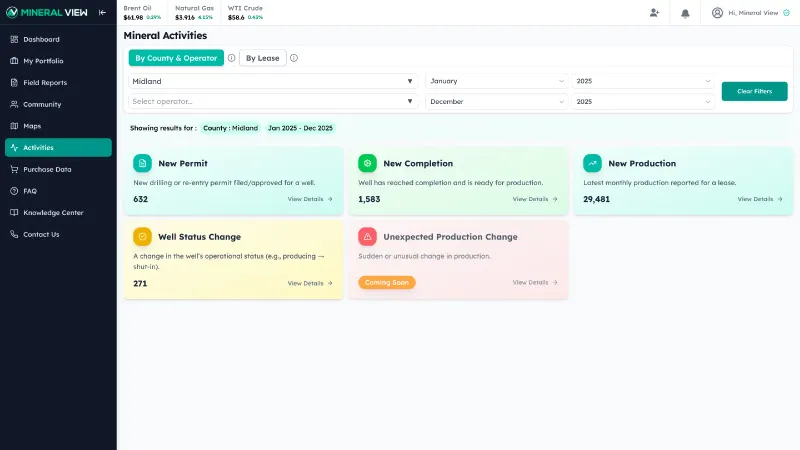View Details for New Production
This screenshot has height=450, width=800.
coord(760,199)
